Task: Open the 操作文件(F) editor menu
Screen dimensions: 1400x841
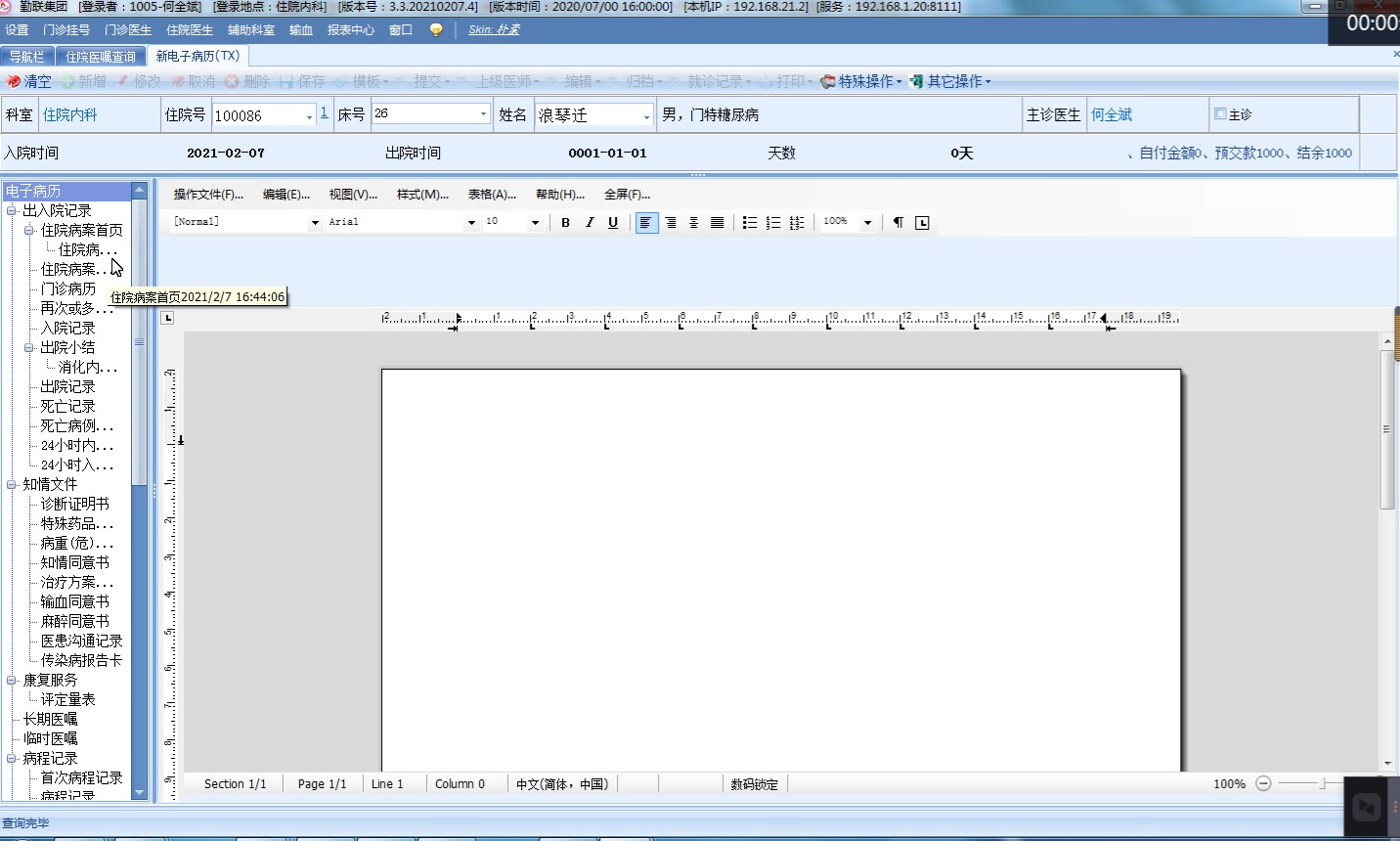Action: 208,195
